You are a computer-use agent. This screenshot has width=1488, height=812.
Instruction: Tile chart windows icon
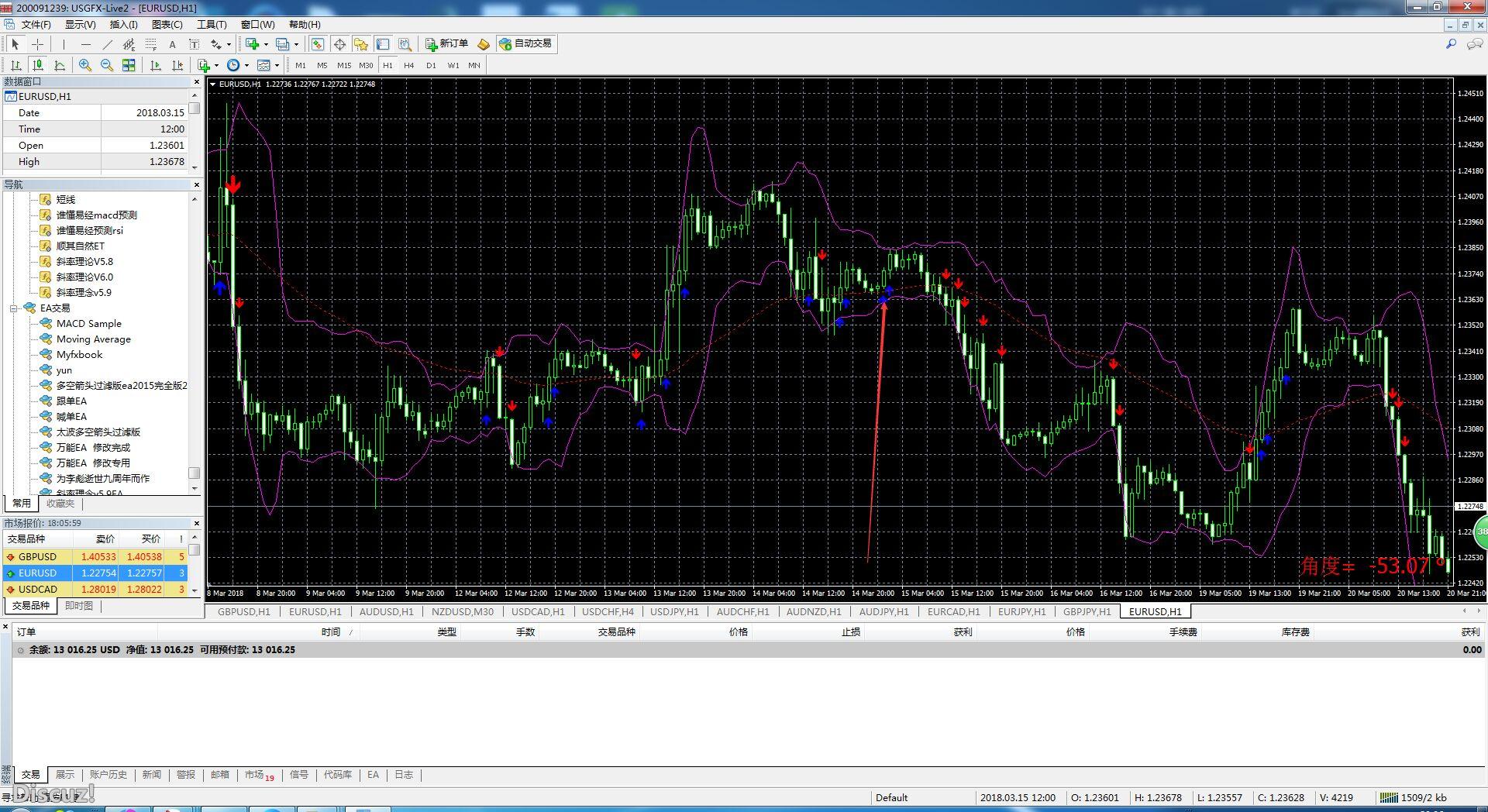129,65
